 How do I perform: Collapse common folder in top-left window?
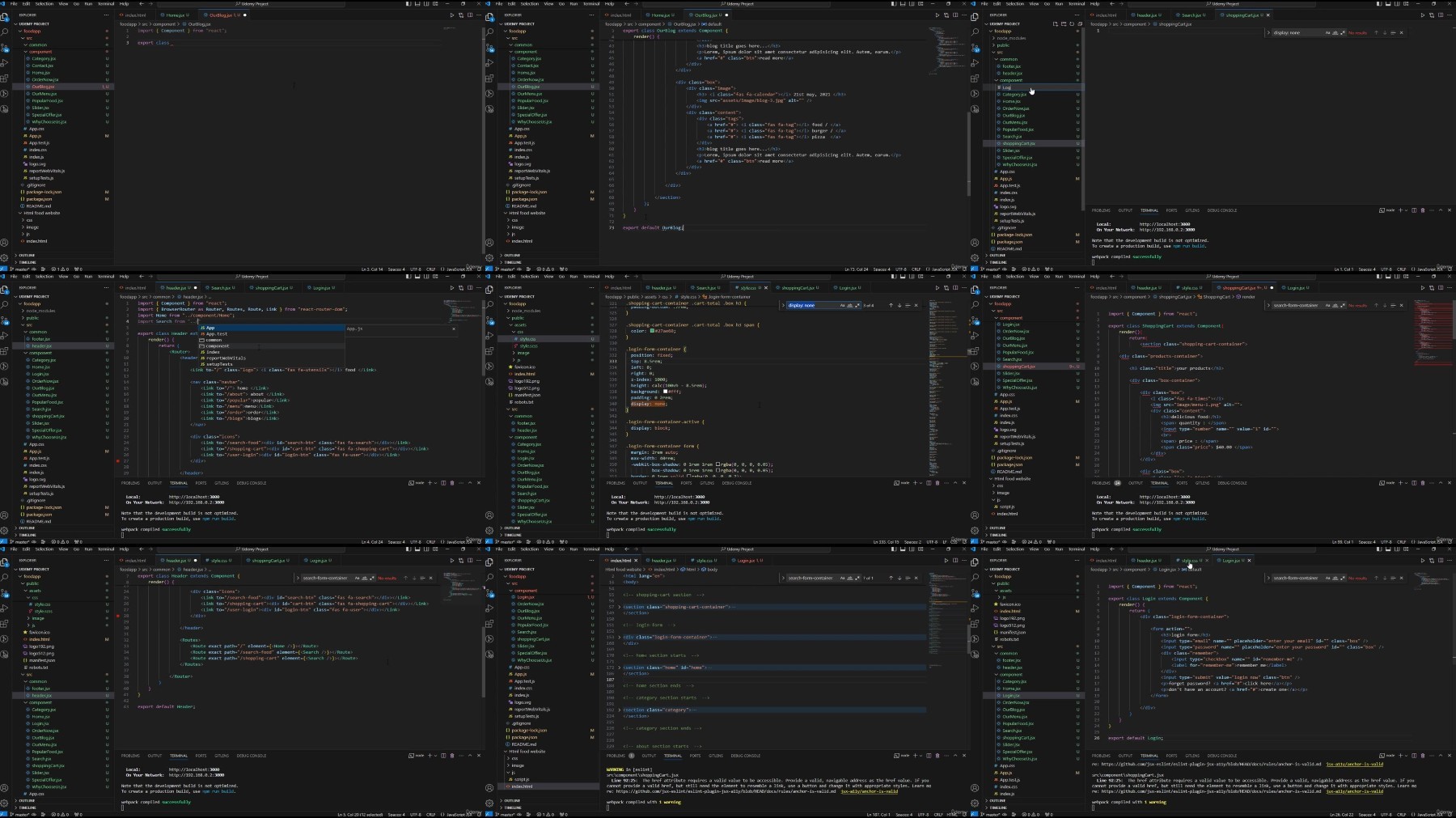click(x=38, y=45)
